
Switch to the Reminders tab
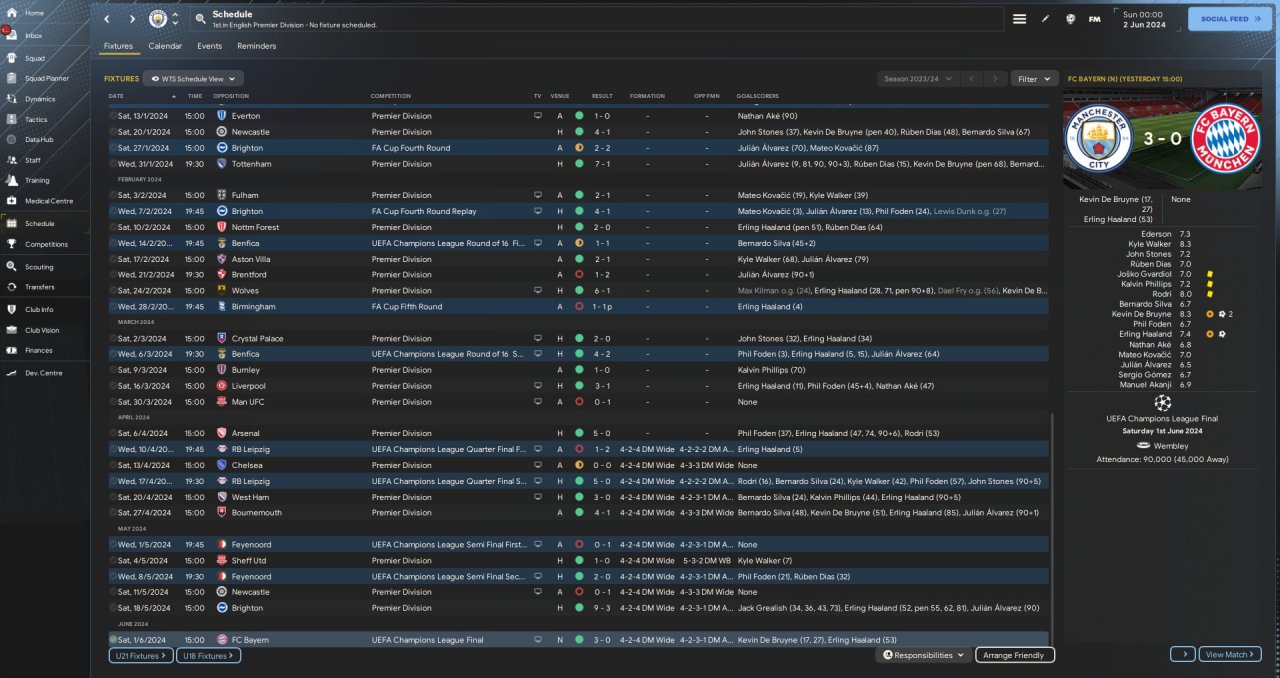pyautogui.click(x=257, y=46)
